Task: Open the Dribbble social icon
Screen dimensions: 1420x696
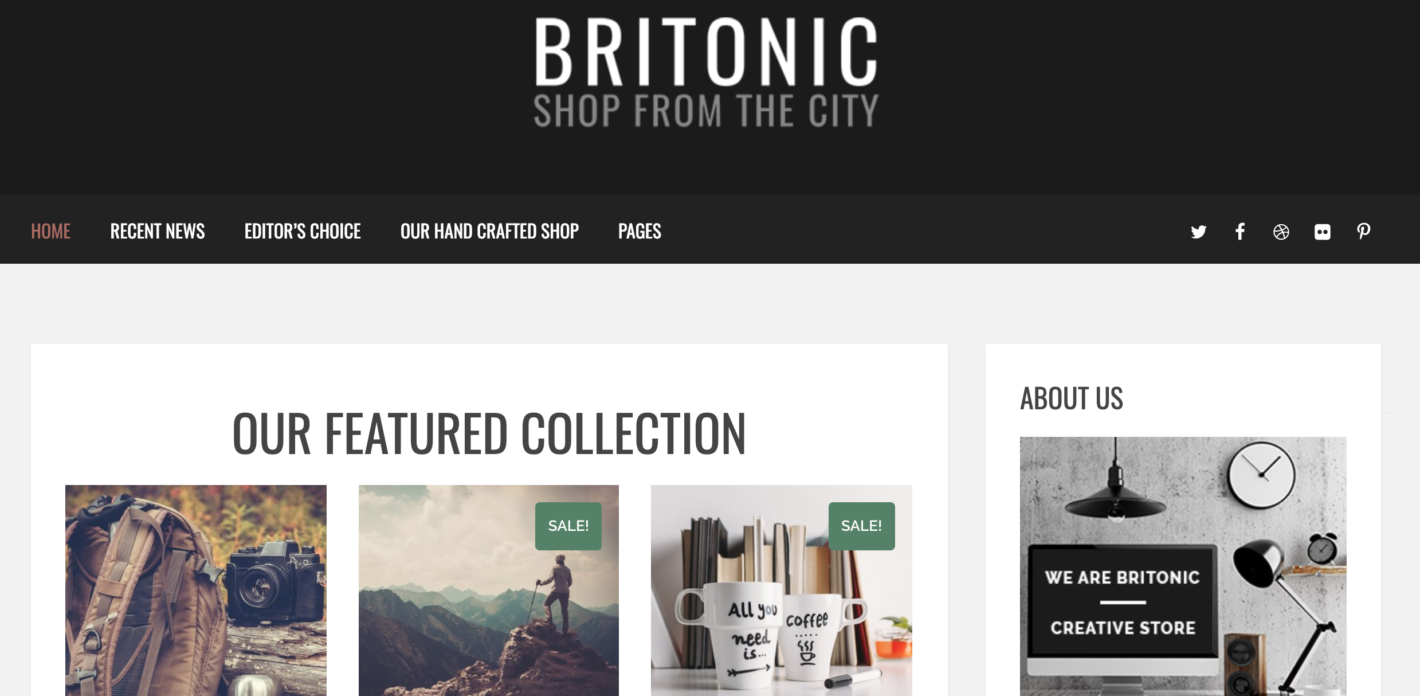Action: [1281, 232]
